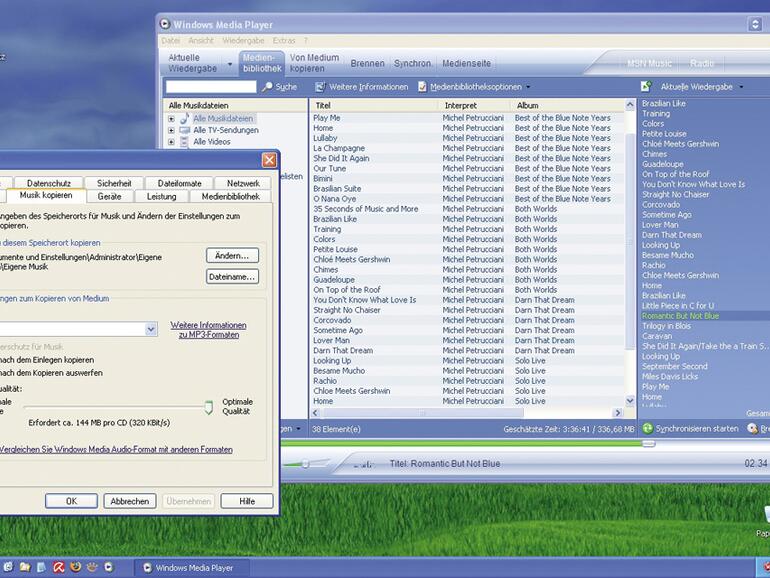Switch to the Von Medium kopieren tab

pyautogui.click(x=314, y=63)
